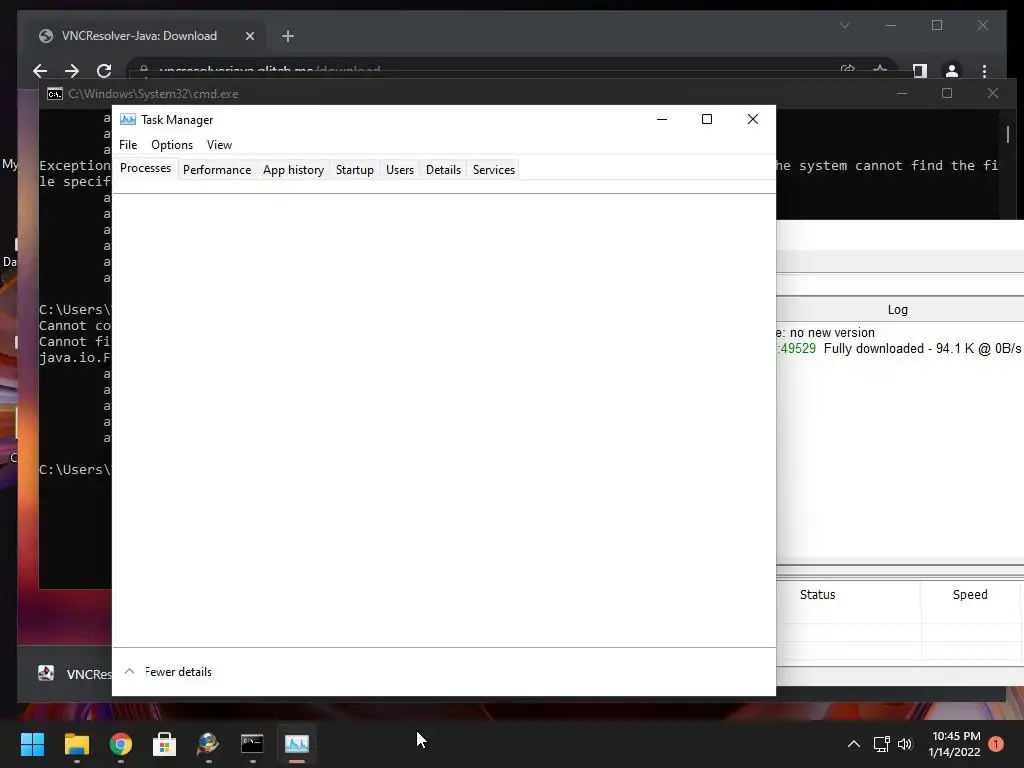Screen dimensions: 1024x768
Task: Open the notification badge in the taskbar
Action: point(996,744)
